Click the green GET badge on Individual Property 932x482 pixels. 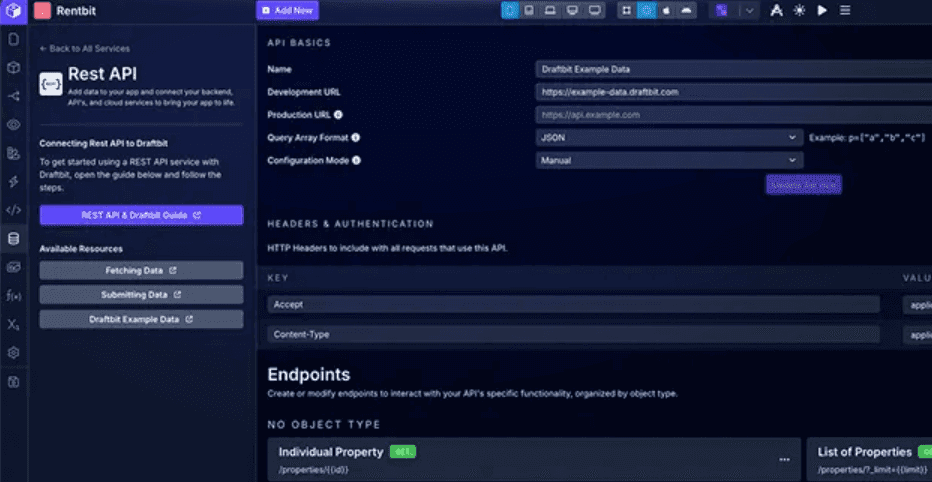[403, 452]
